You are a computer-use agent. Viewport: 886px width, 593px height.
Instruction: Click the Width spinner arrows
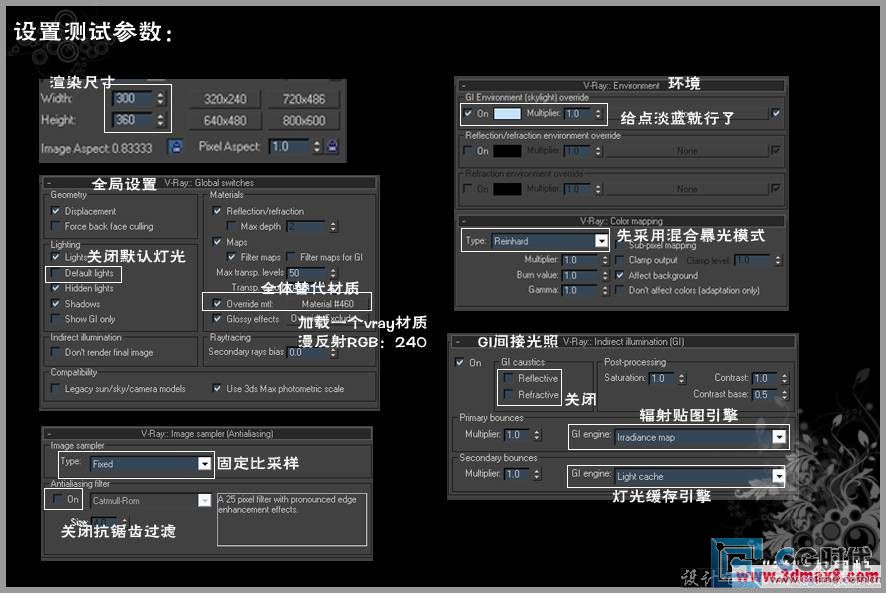(x=160, y=98)
